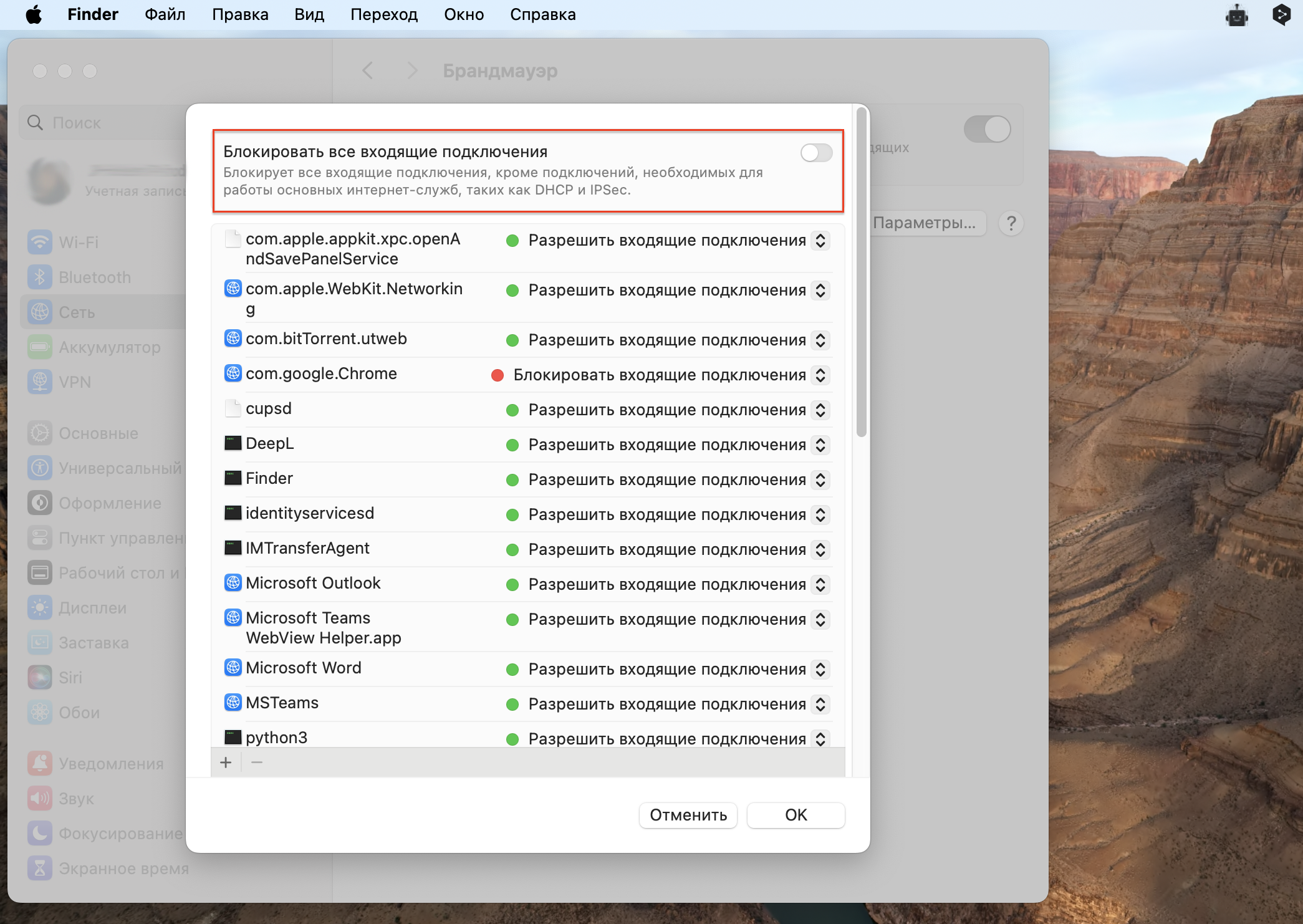Click the Microsoft Word icon
Image resolution: width=1303 pixels, height=924 pixels.
click(233, 668)
